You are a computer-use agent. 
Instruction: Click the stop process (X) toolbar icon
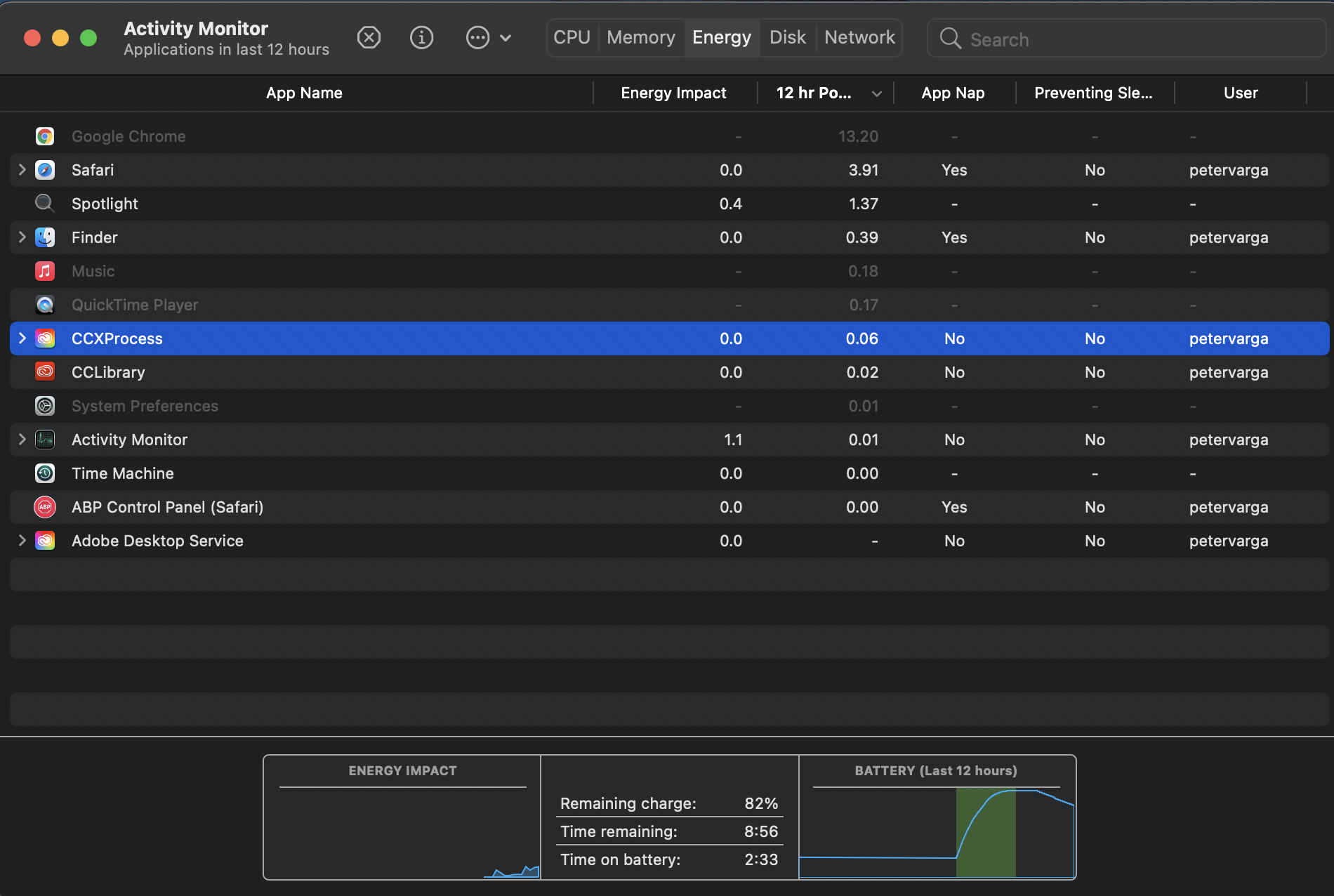pos(369,37)
